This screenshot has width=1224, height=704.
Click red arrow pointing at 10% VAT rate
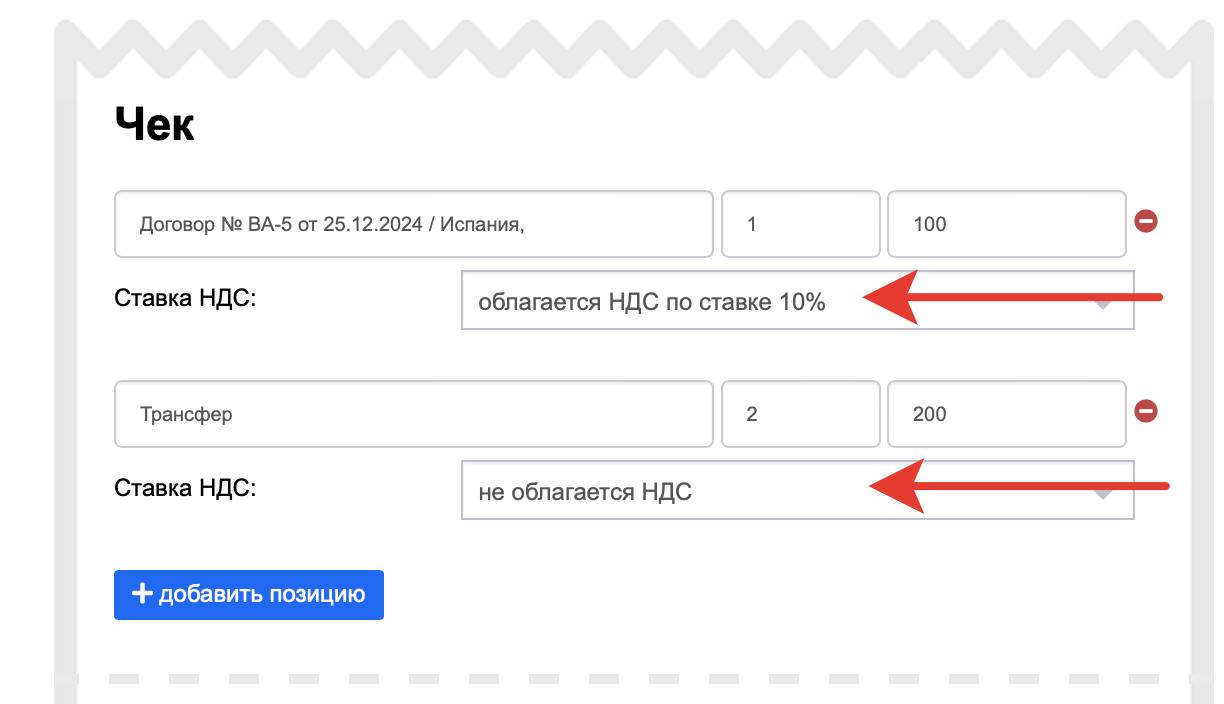coord(1010,296)
